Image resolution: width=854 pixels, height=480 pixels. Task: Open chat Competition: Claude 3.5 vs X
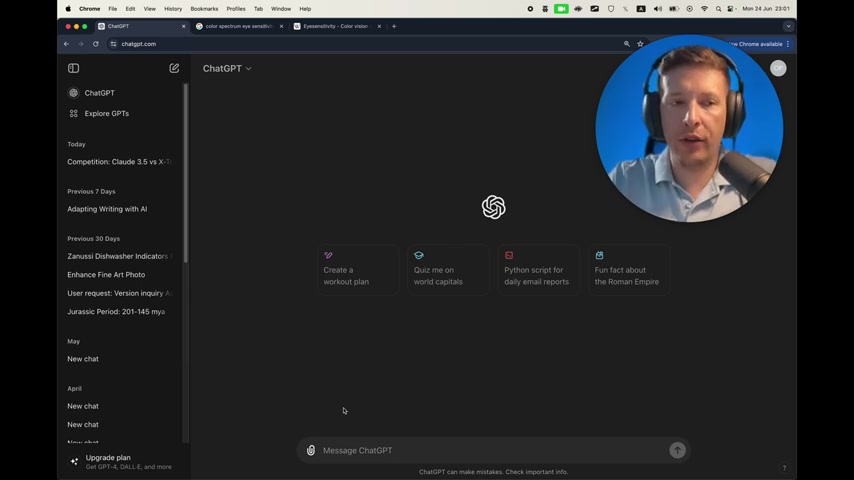coord(119,162)
